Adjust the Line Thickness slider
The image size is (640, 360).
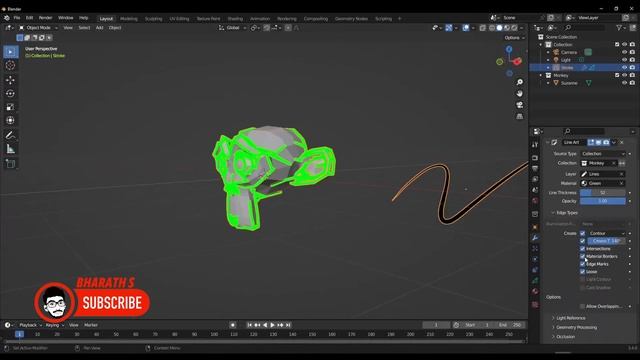(x=603, y=193)
